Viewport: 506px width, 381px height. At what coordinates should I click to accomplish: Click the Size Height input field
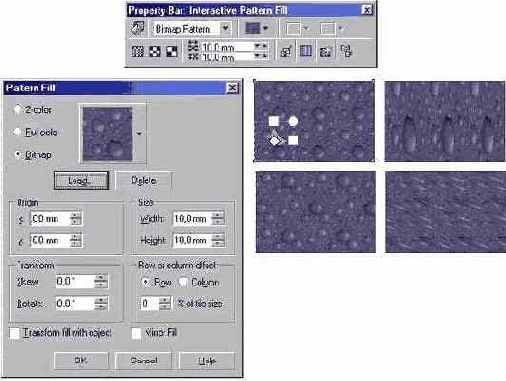click(192, 240)
